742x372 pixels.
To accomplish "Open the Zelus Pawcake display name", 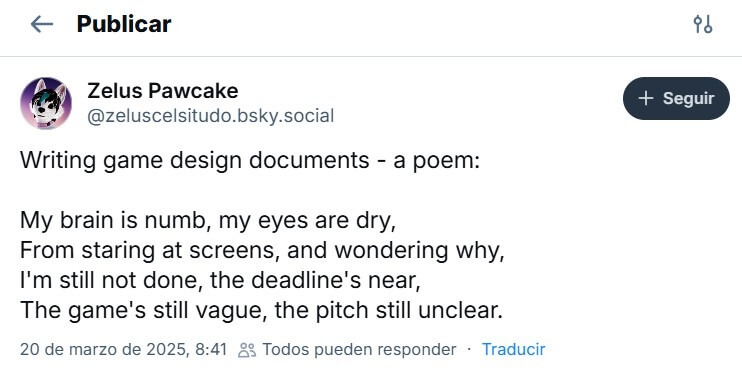I will [x=163, y=90].
